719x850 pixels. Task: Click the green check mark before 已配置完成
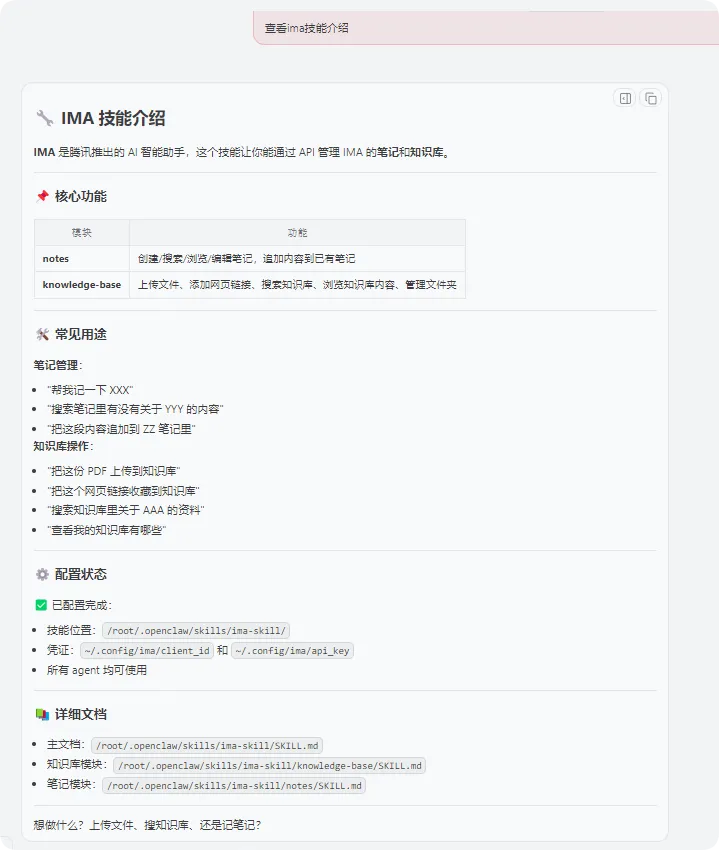[x=41, y=605]
